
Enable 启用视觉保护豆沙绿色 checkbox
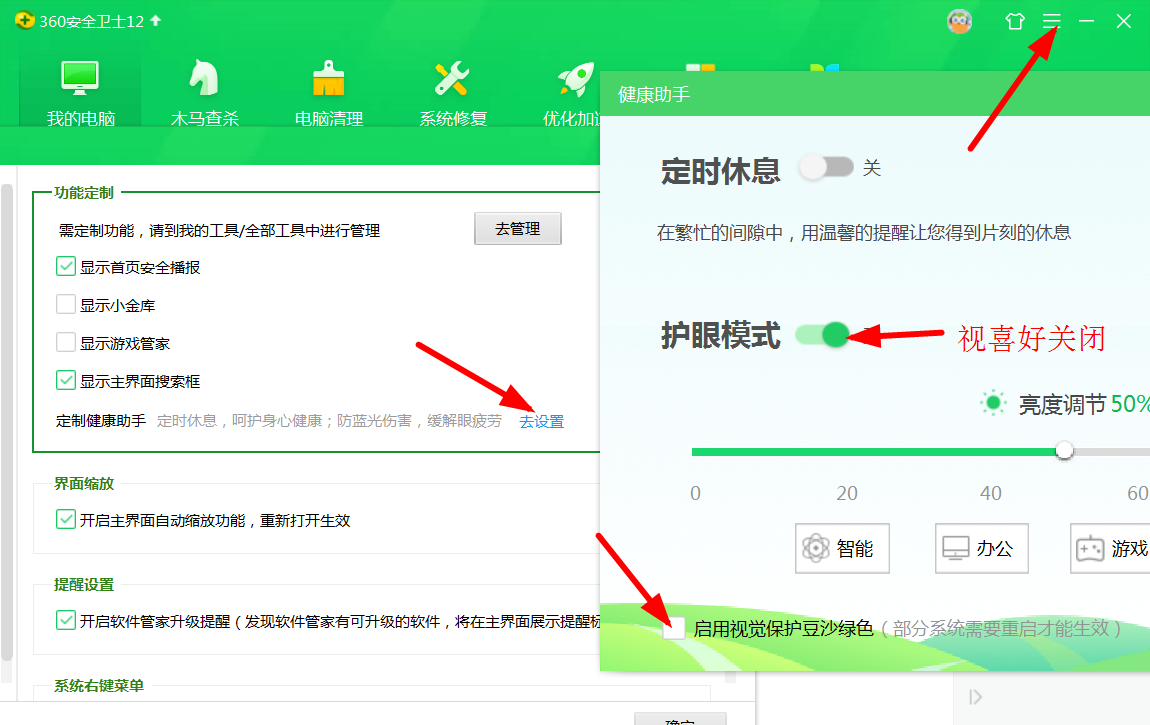tap(673, 628)
